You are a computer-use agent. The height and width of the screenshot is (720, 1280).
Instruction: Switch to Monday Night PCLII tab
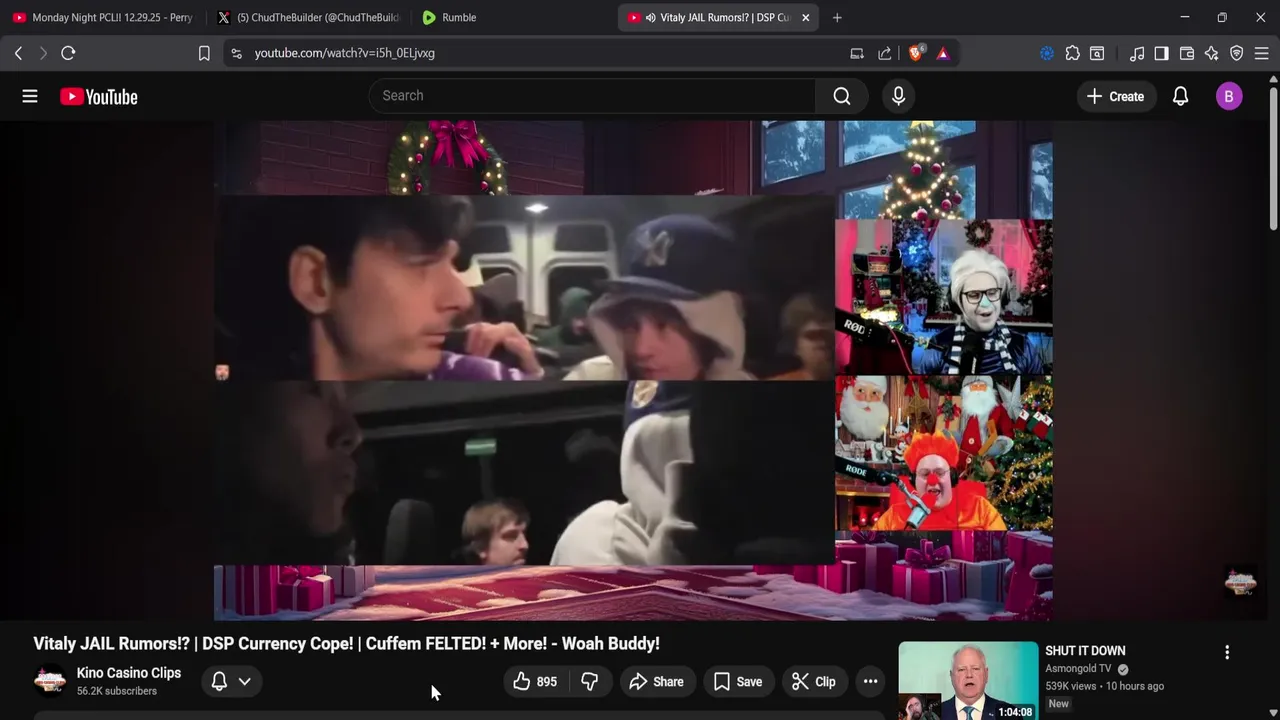click(103, 17)
